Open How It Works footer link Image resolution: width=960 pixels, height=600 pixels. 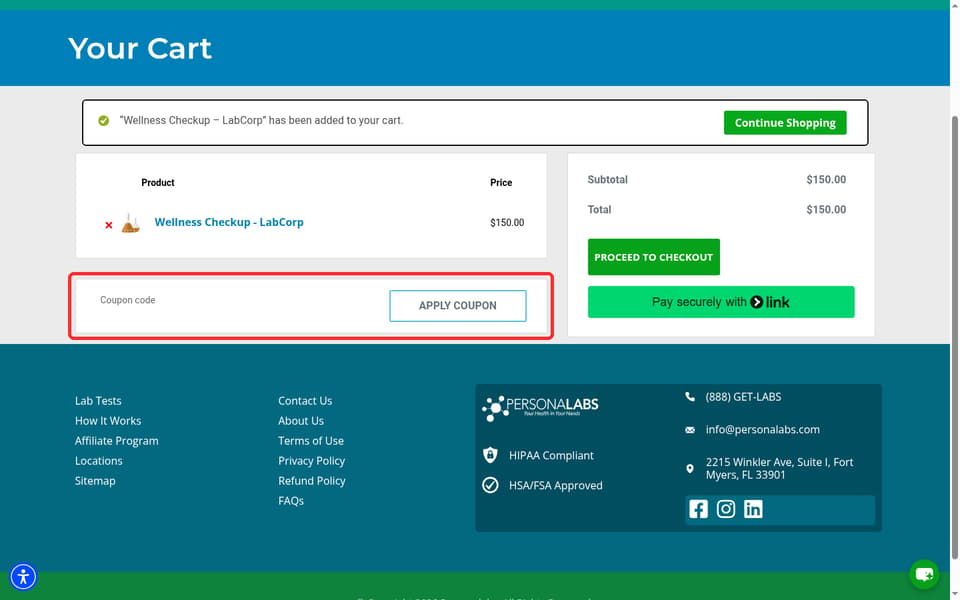point(108,421)
